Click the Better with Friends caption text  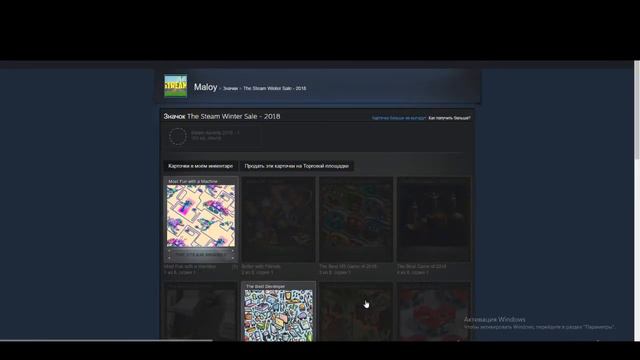[261, 267]
